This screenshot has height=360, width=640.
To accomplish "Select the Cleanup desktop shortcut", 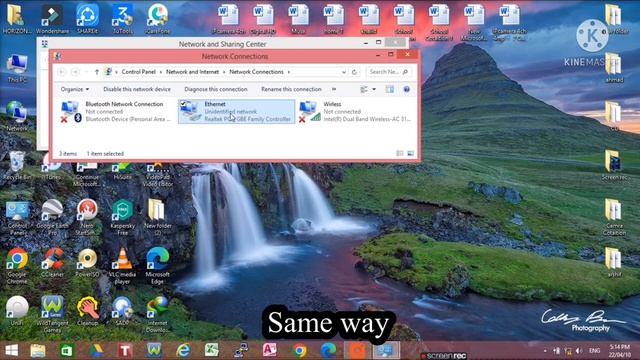I will pyautogui.click(x=87, y=311).
